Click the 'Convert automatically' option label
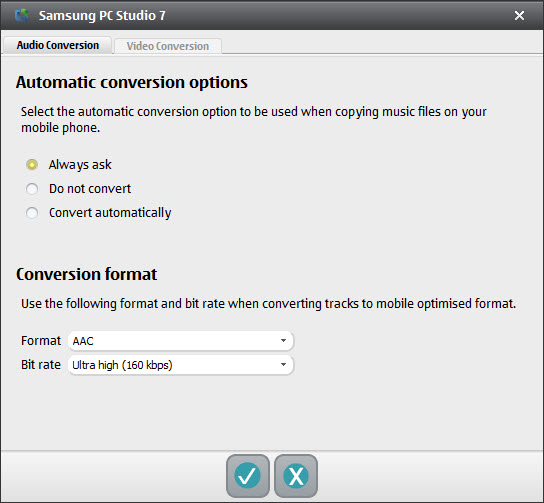The height and width of the screenshot is (503, 544). 110,213
